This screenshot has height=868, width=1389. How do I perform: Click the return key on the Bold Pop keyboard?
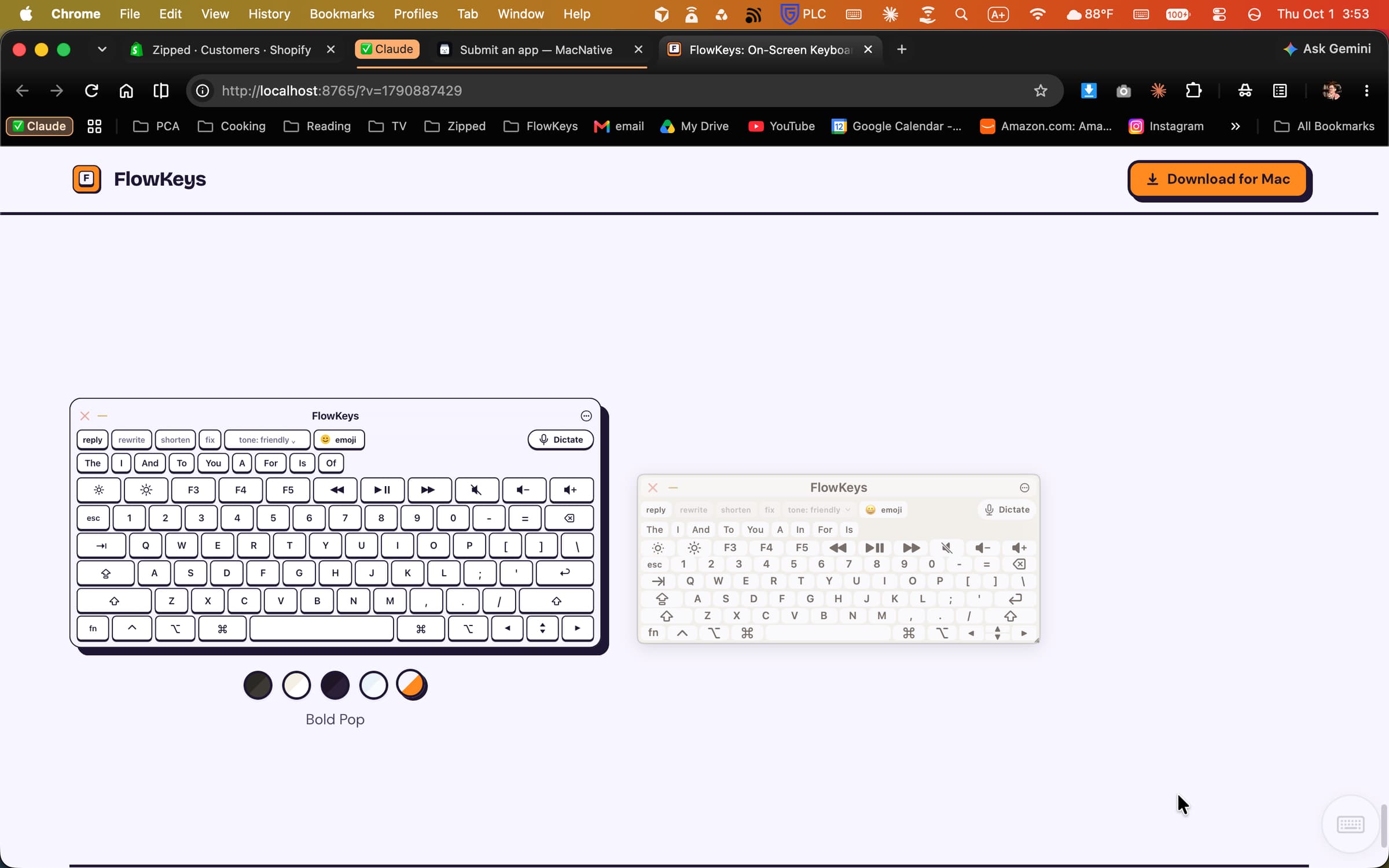tap(564, 573)
